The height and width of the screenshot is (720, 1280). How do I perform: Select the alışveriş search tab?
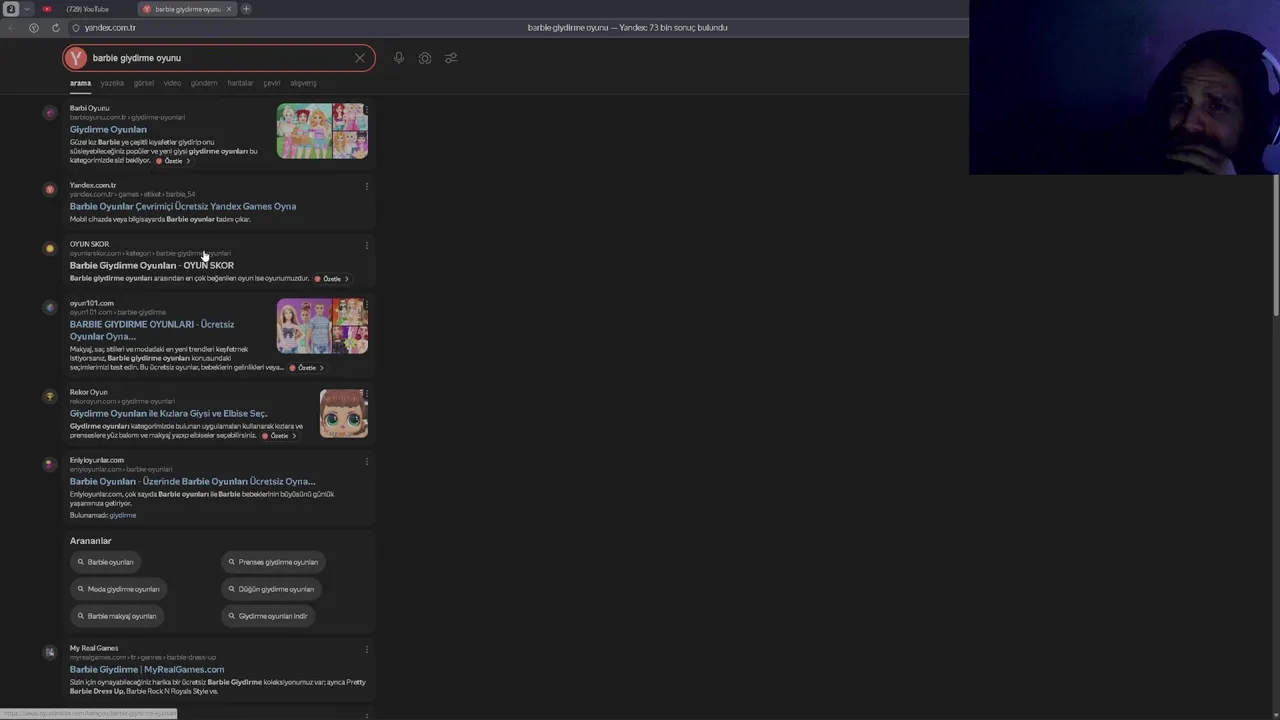pos(303,83)
